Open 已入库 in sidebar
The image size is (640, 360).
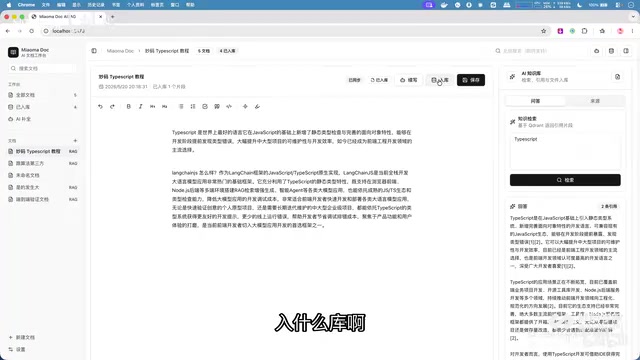pos(42,107)
